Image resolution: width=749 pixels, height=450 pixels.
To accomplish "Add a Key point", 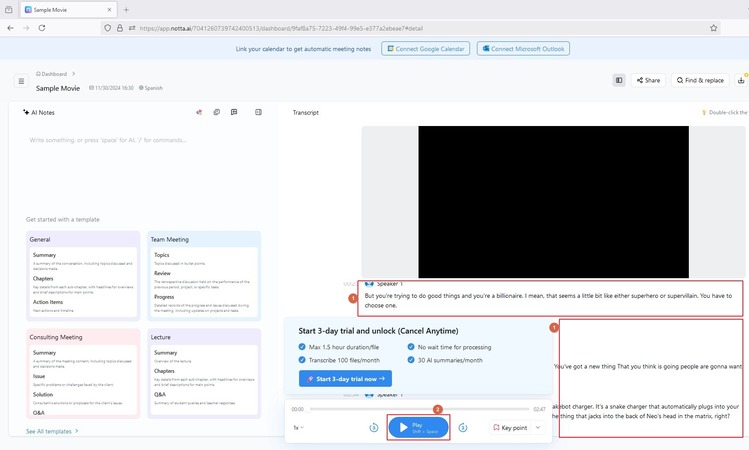I will [x=510, y=428].
